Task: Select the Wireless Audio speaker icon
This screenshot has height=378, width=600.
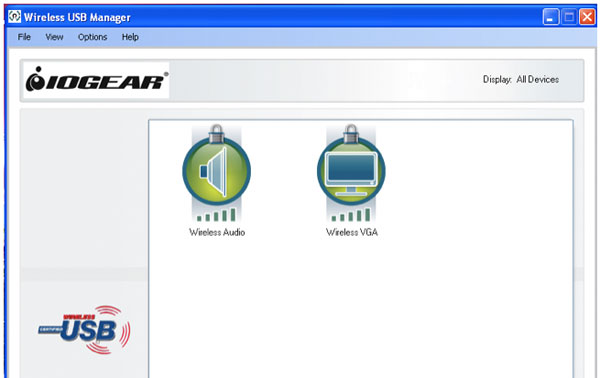Action: point(217,171)
